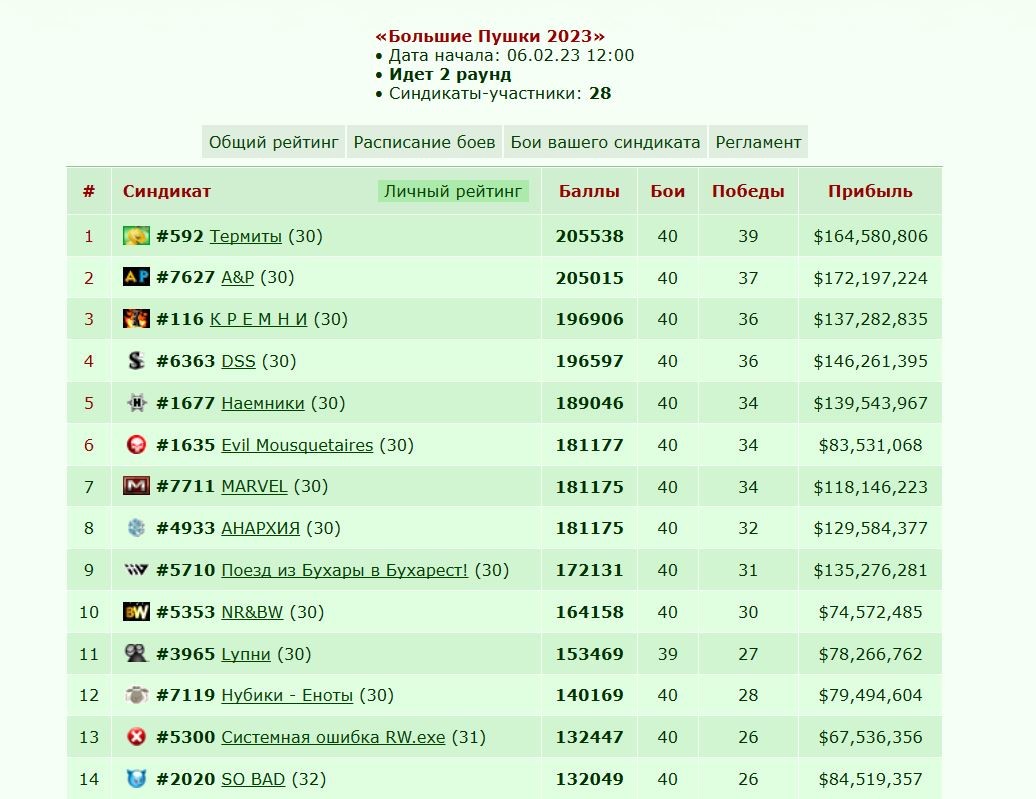Open the АНАРХИЯ syndicate link
1036x799 pixels.
coord(260,528)
